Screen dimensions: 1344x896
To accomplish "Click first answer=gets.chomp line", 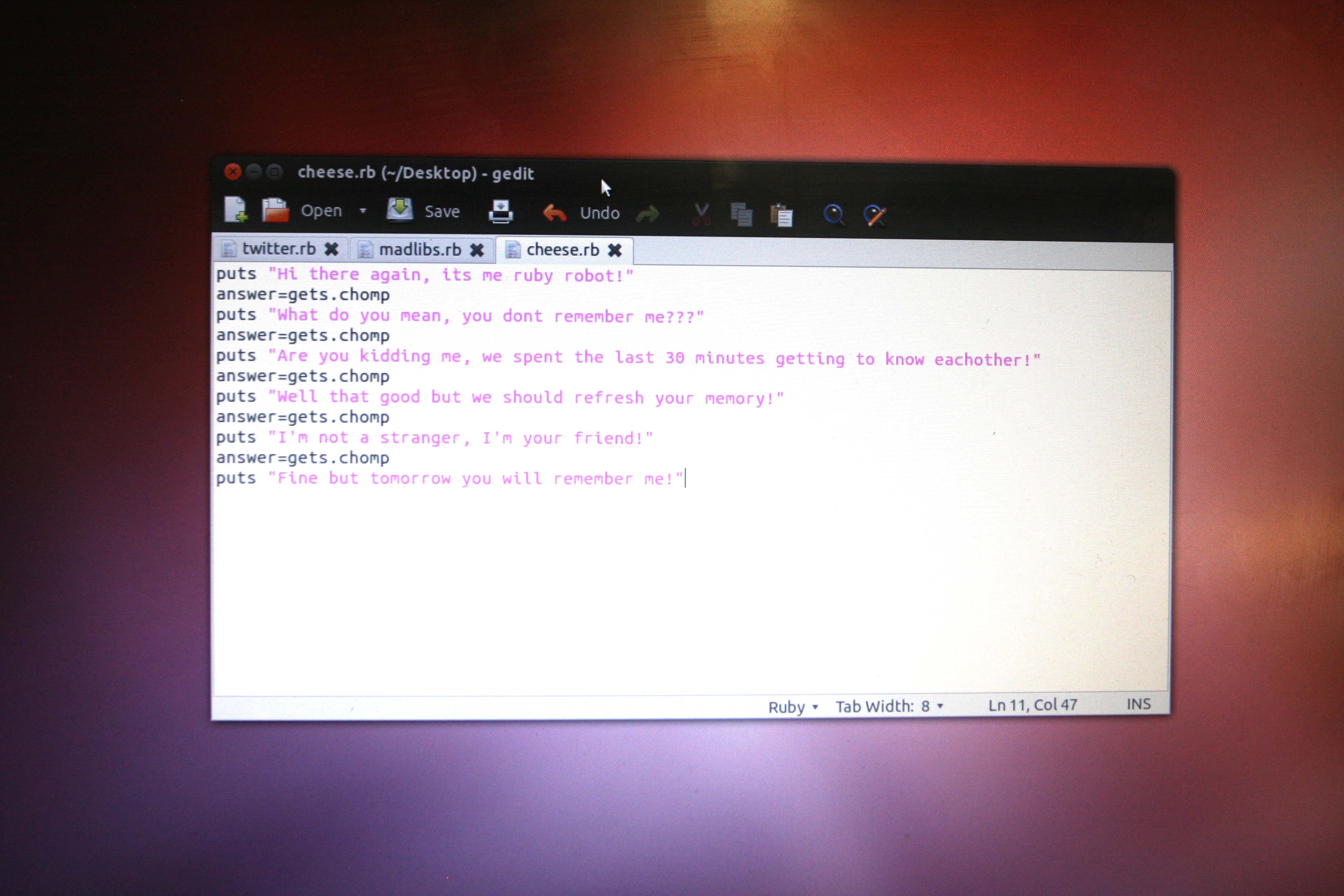I will pyautogui.click(x=303, y=295).
